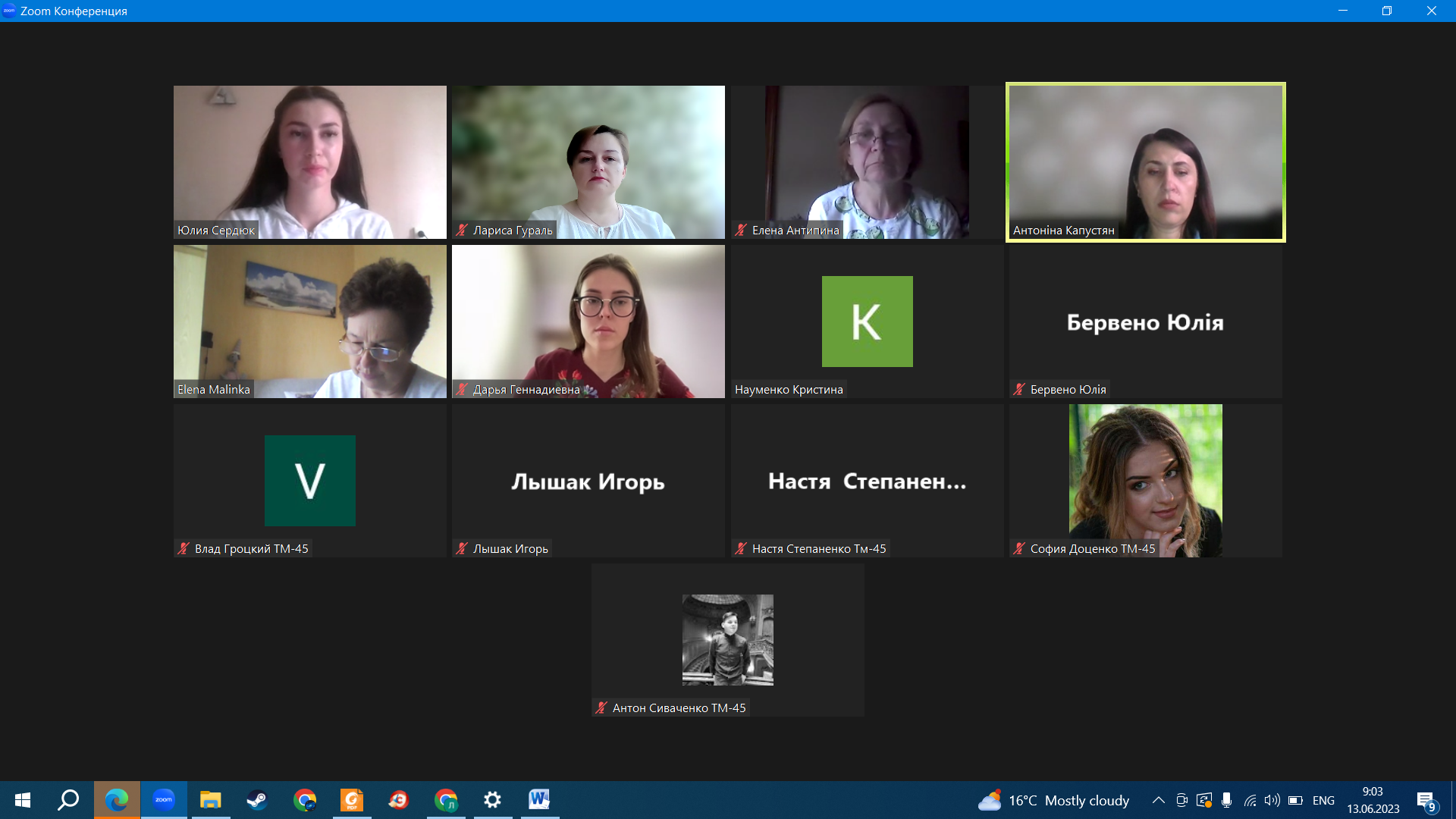The image size is (1456, 819).
Task: Open Microsoft Edge from the taskbar
Action: 117,800
